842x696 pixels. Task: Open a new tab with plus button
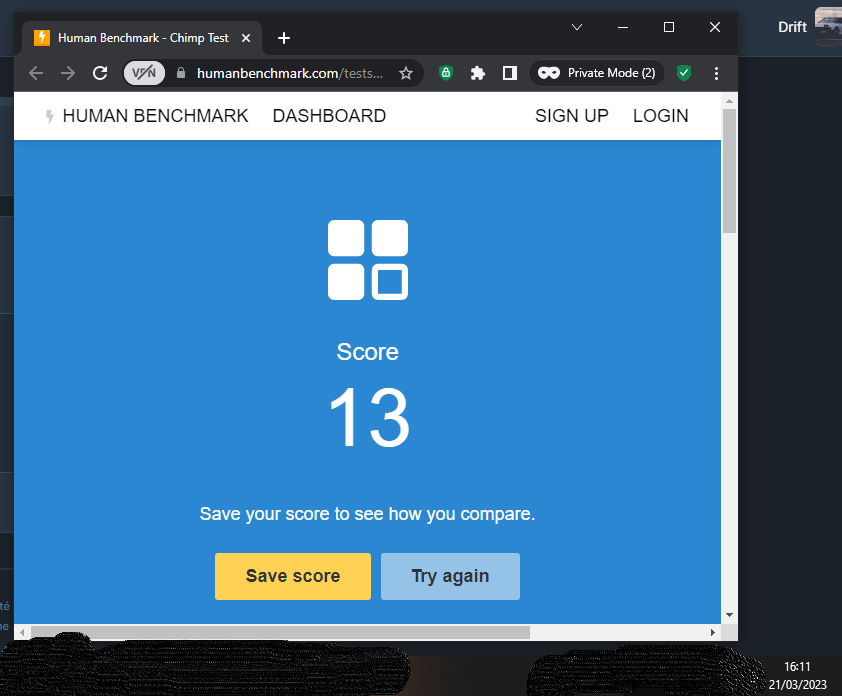coord(284,38)
